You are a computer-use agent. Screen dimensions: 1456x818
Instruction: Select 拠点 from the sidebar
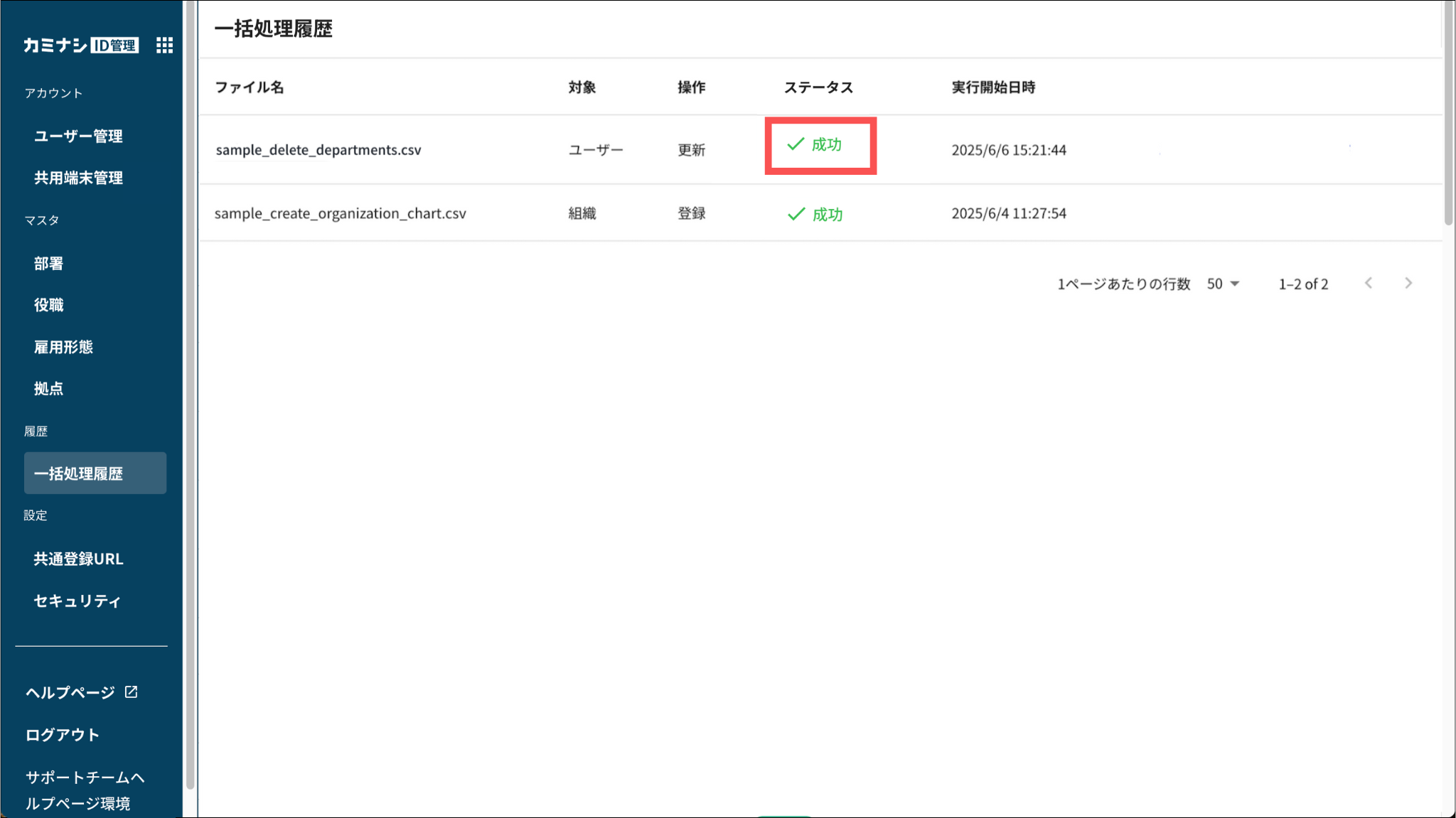coord(48,389)
